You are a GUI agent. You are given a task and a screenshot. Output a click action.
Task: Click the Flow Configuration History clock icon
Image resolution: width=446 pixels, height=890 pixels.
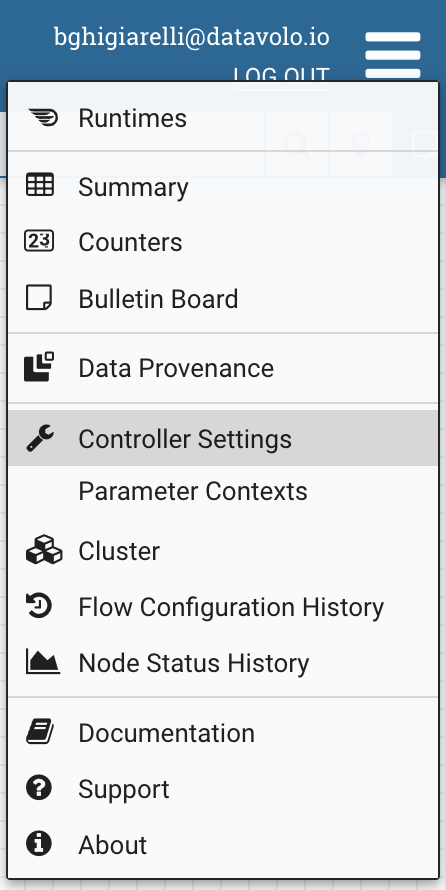pyautogui.click(x=39, y=606)
